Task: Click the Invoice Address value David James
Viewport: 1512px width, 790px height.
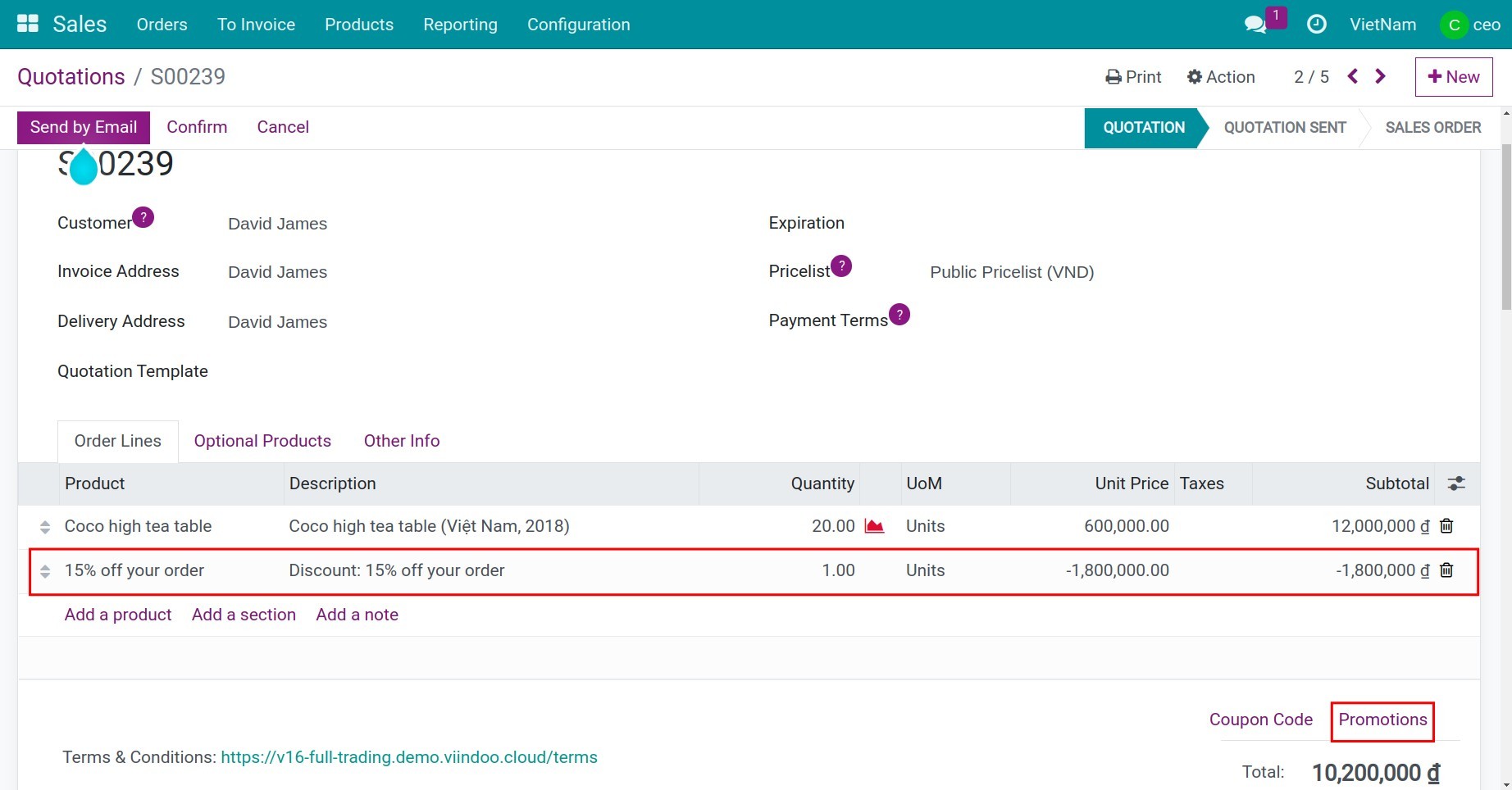Action: (277, 272)
